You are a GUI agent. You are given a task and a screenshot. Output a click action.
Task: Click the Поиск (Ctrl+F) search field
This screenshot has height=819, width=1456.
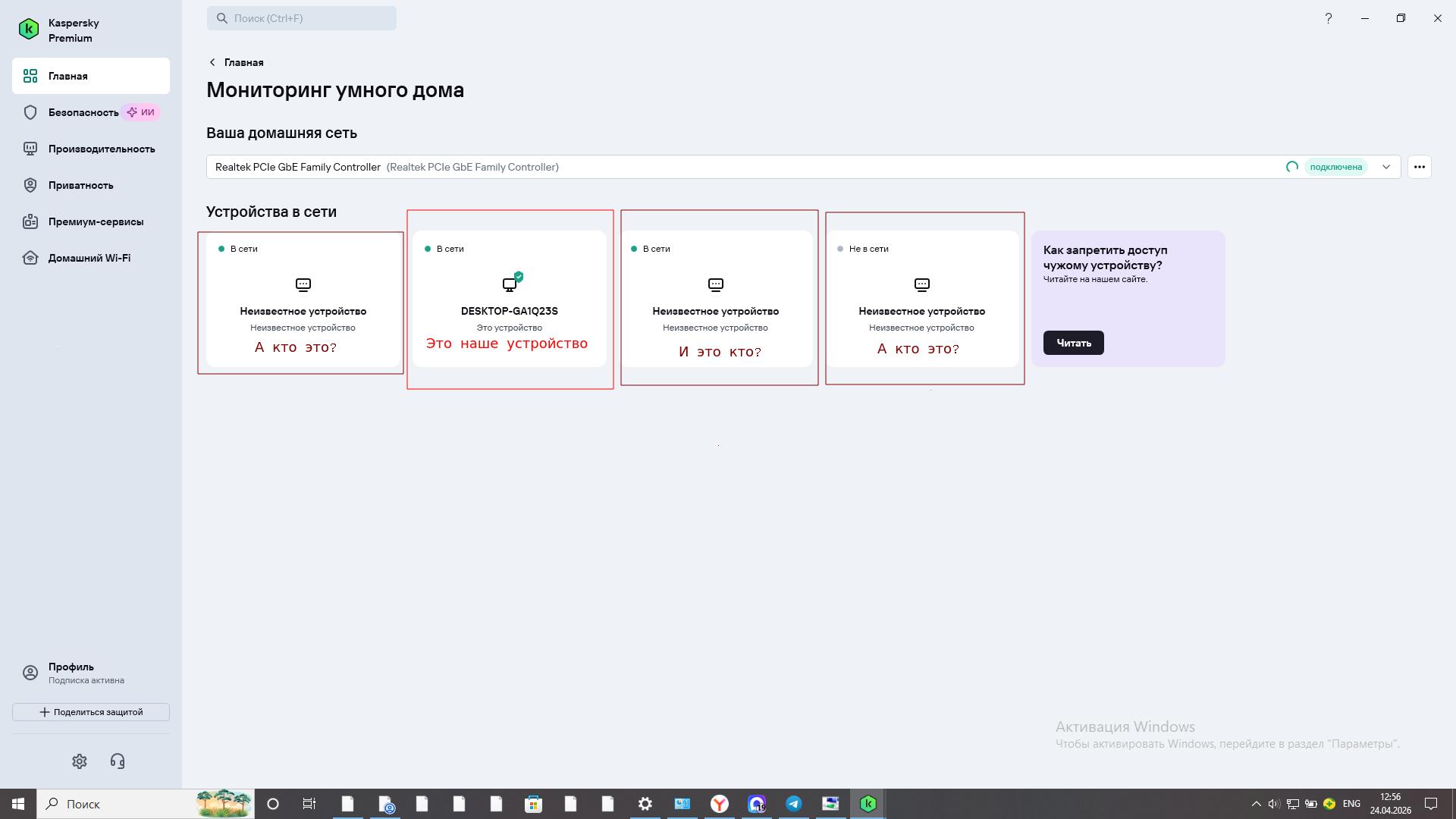[302, 18]
